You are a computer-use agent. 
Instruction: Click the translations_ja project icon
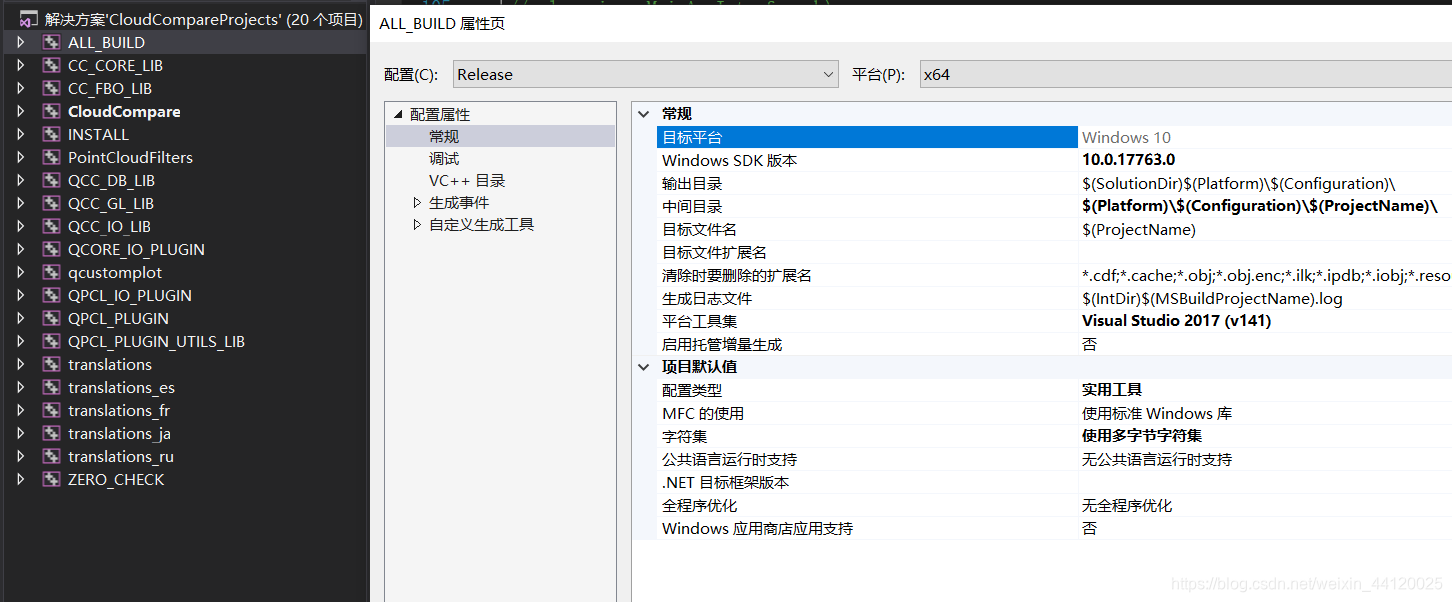(51, 433)
